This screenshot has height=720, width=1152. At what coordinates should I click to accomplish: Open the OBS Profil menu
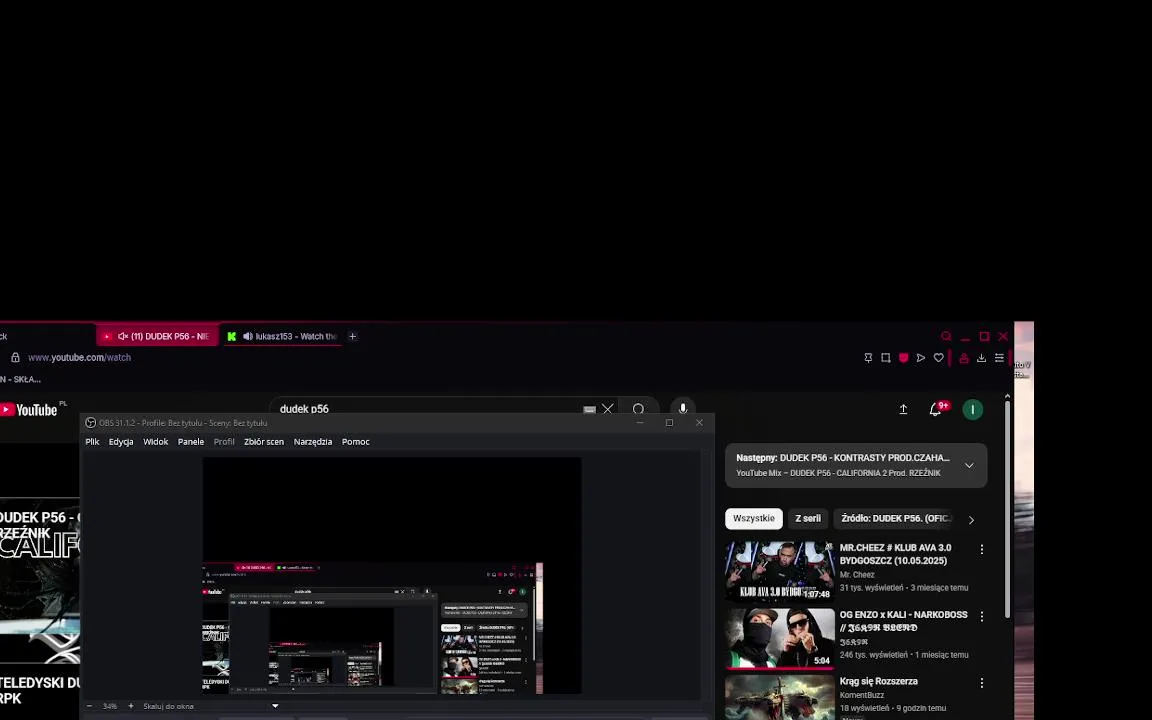[x=224, y=442]
